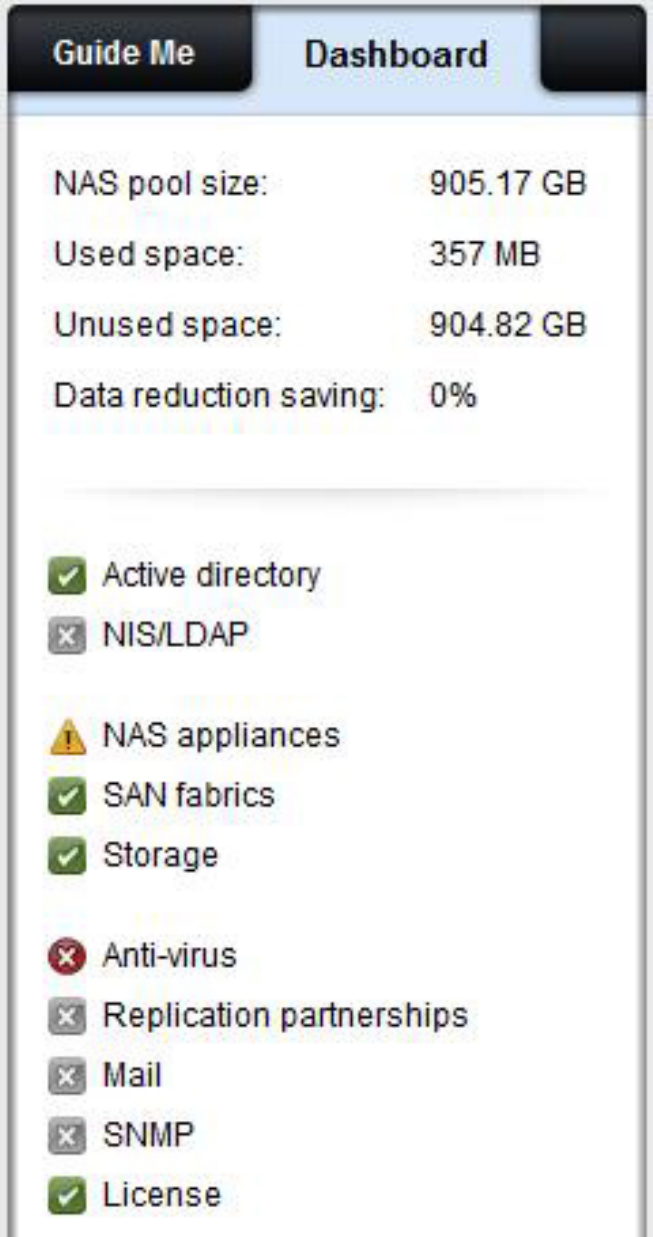Click the Unused space value 904.82 GB
Image resolution: width=653 pixels, height=1237 pixels.
[x=507, y=324]
